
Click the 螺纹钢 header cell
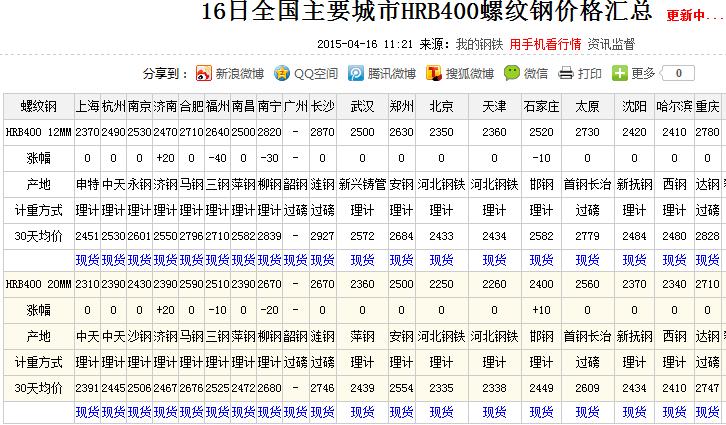[x=39, y=106]
